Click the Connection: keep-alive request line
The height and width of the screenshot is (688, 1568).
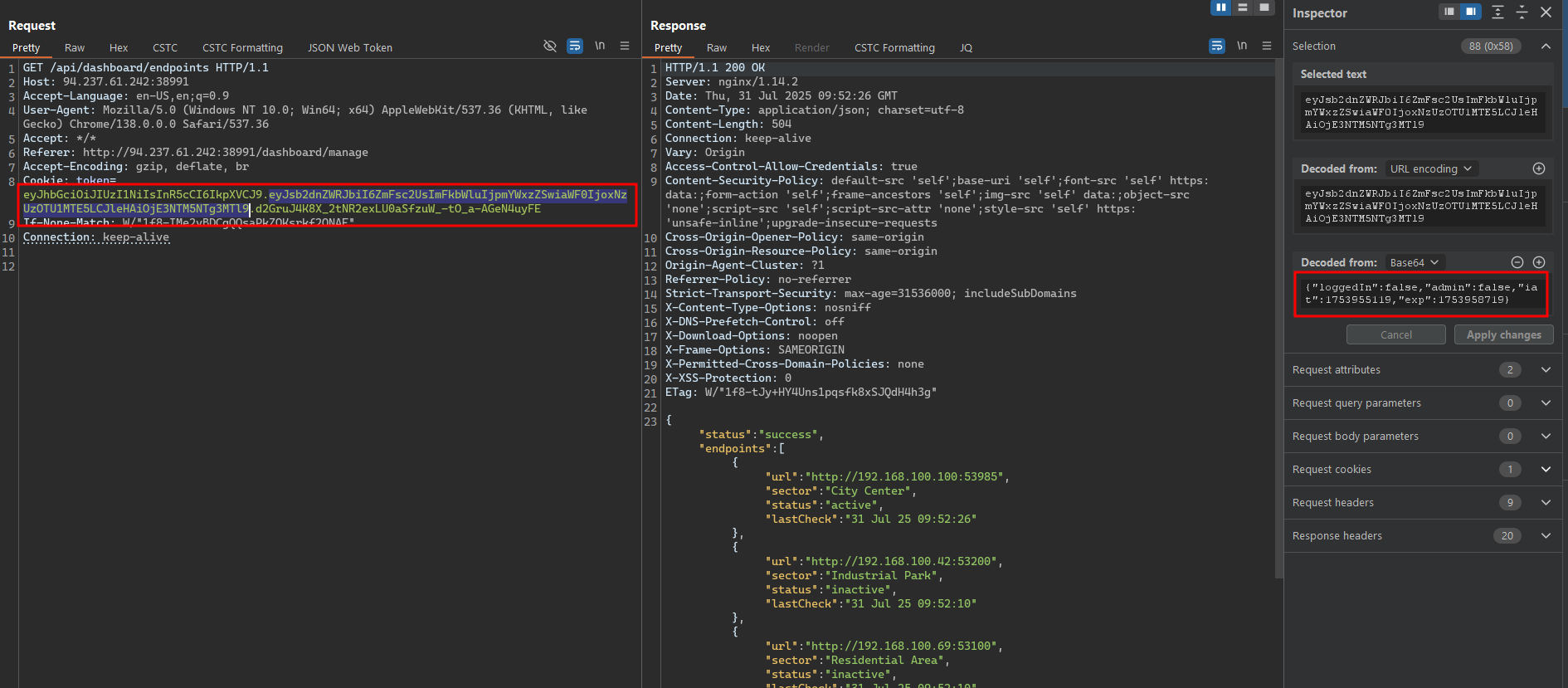96,237
